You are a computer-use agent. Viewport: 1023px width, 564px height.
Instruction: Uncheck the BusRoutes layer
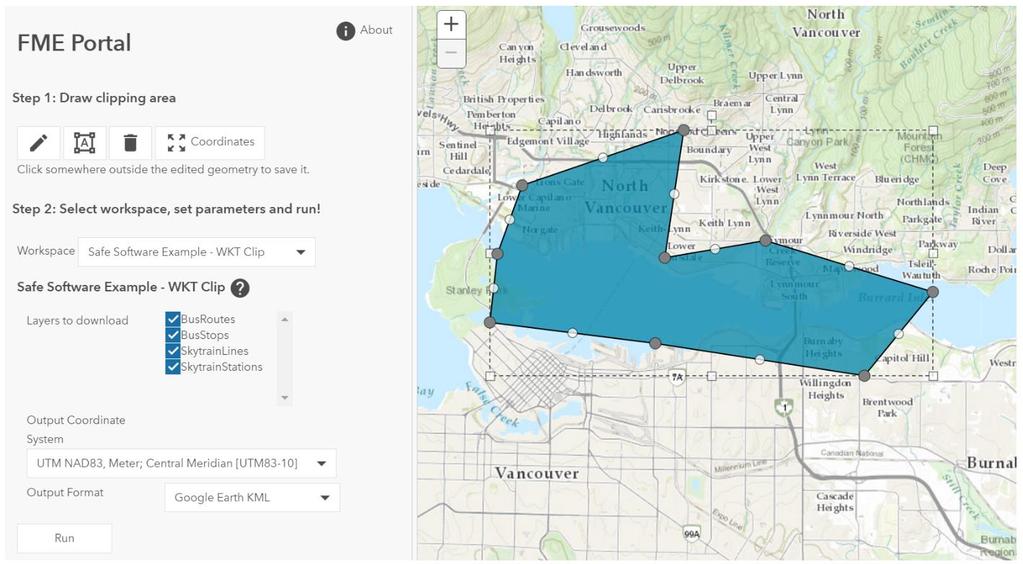(x=173, y=319)
